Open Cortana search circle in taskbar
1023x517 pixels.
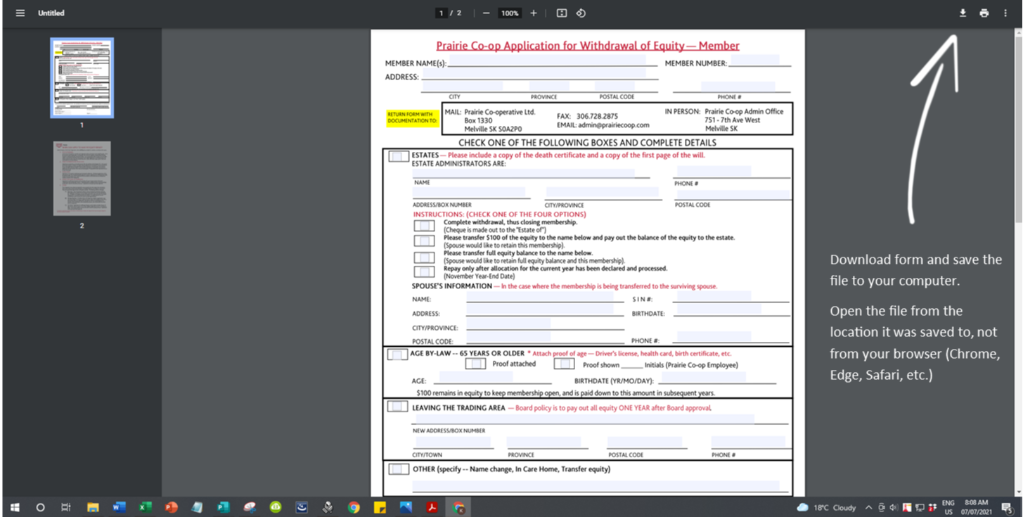pos(40,507)
